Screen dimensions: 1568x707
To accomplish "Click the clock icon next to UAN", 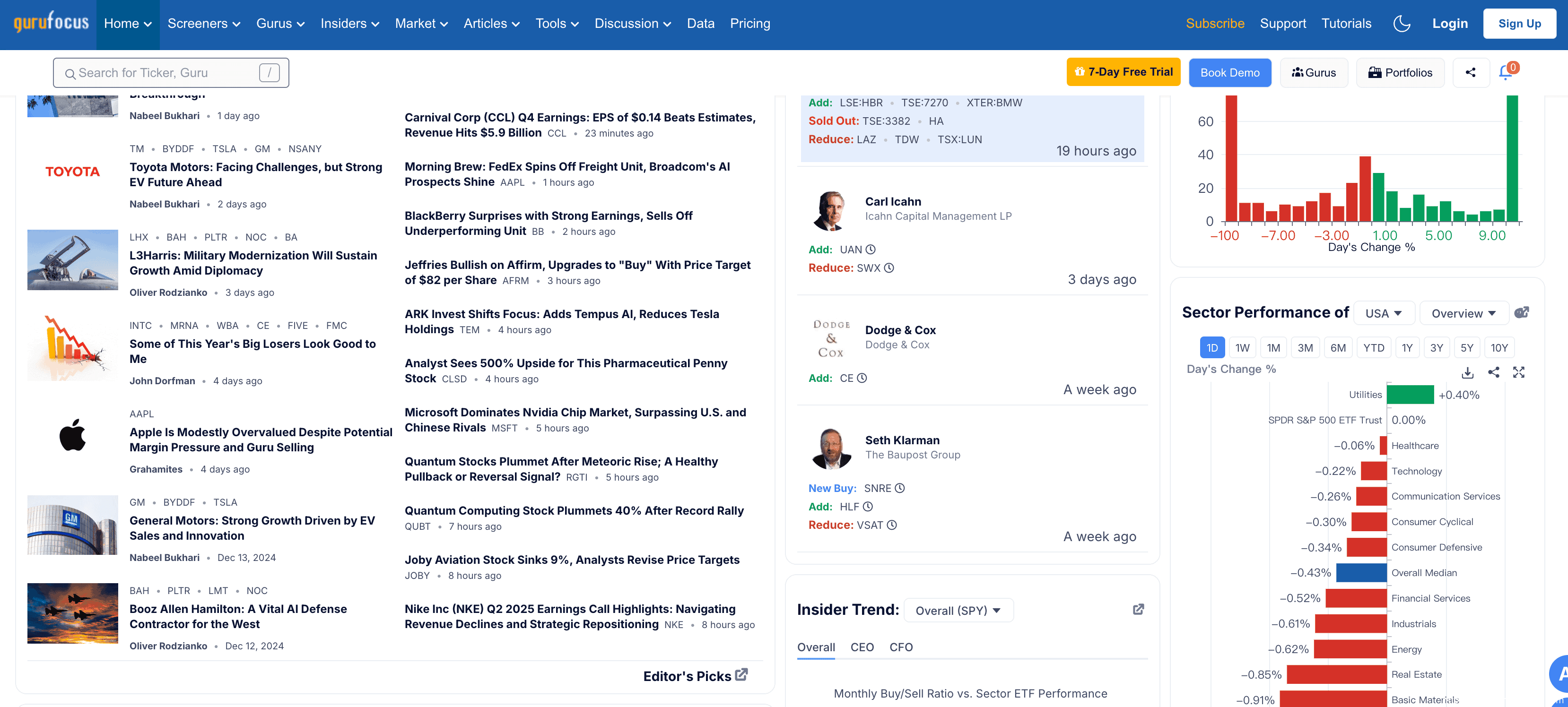I will (x=871, y=250).
